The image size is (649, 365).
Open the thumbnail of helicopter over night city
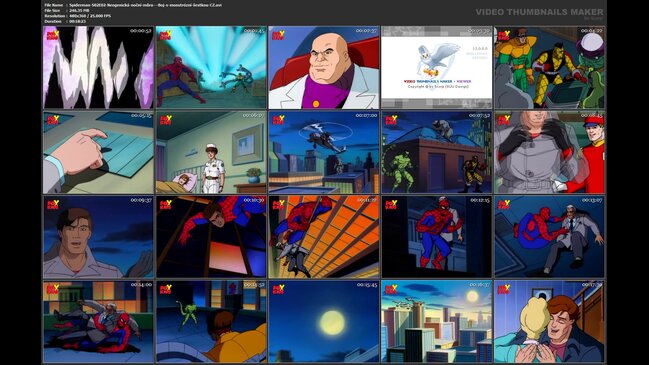(x=324, y=152)
